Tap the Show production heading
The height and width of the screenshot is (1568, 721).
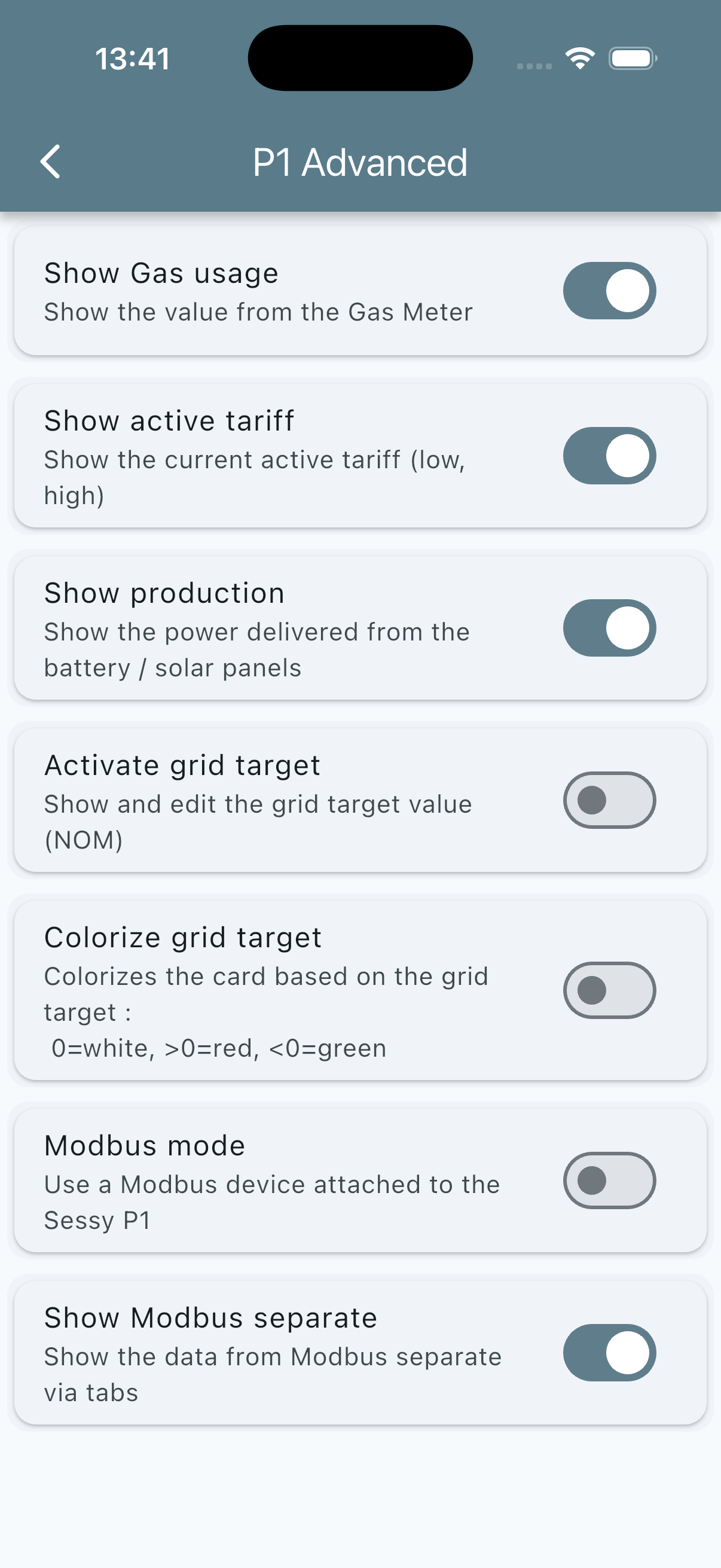pyautogui.click(x=164, y=593)
